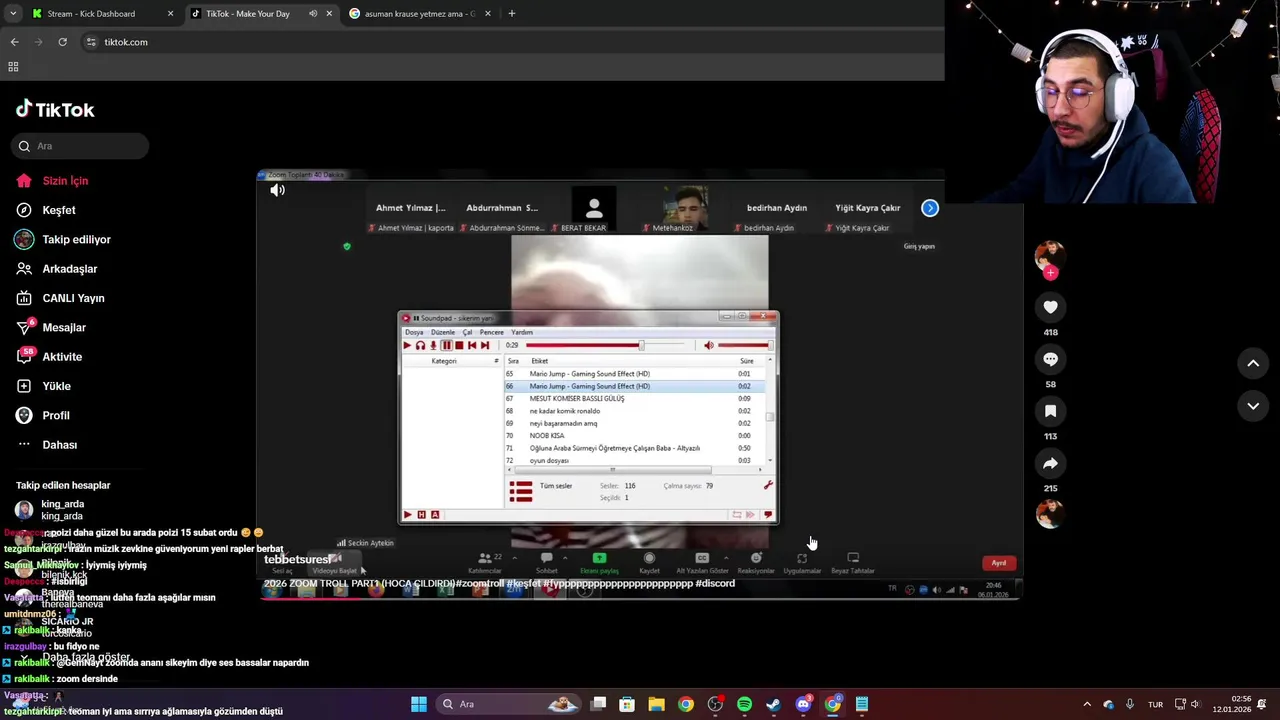Switch to Stream - Kick Dashboard tab
Image resolution: width=1280 pixels, height=720 pixels.
coord(103,14)
